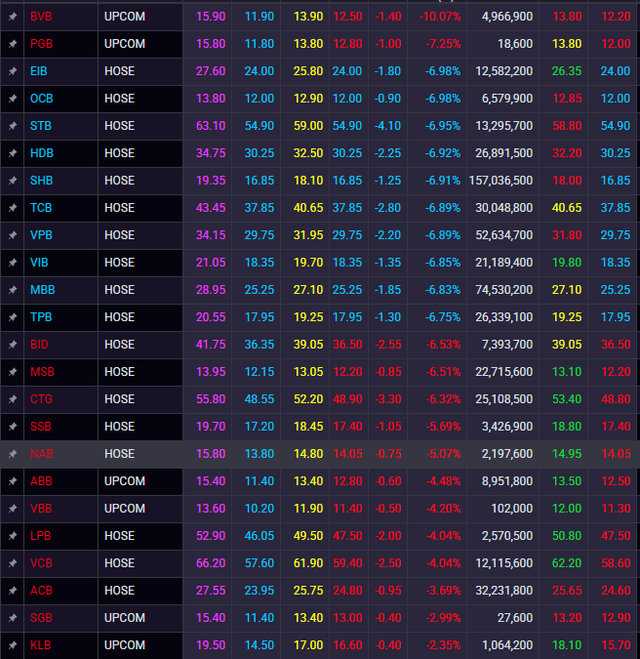Click the pin icon next to STB
640x659 pixels.
pos(12,126)
